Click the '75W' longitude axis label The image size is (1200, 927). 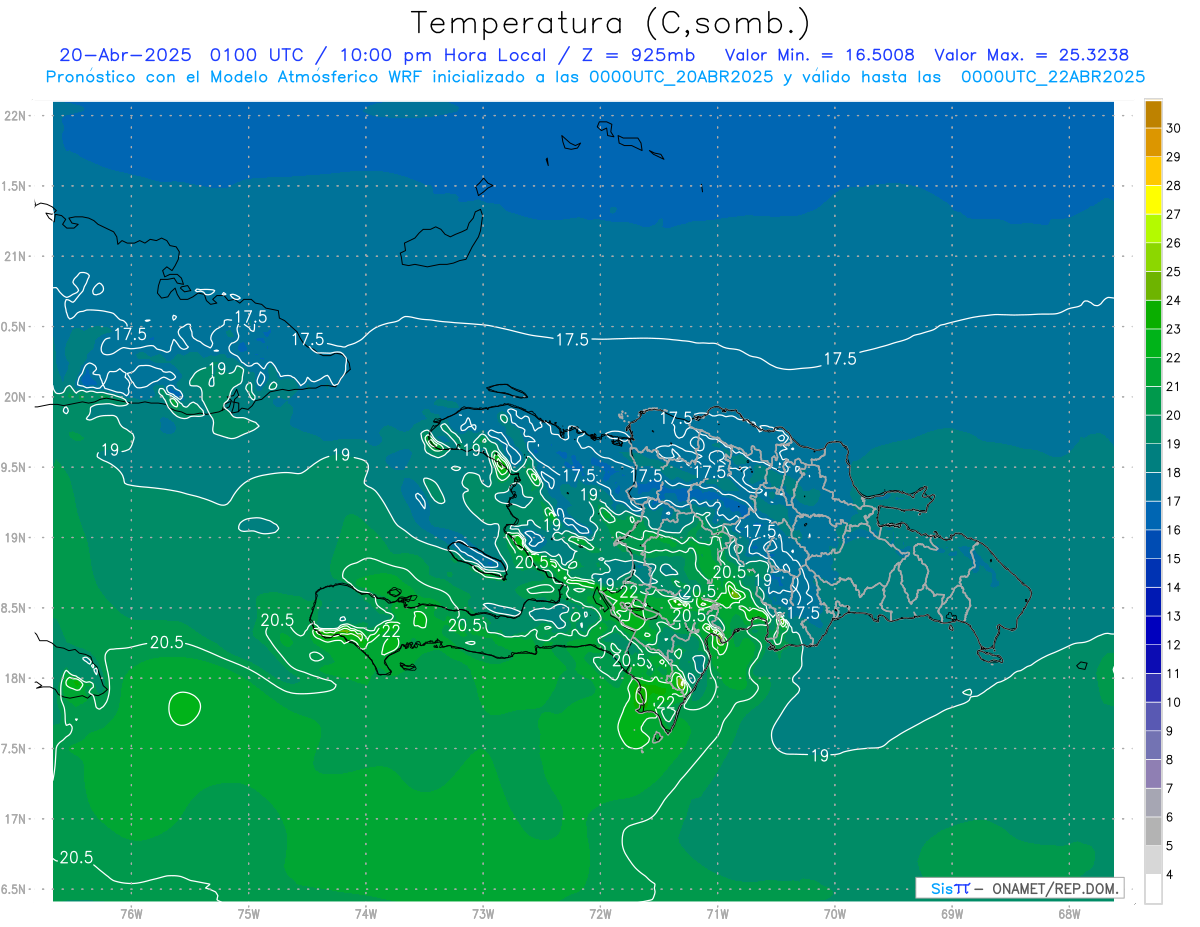[249, 914]
